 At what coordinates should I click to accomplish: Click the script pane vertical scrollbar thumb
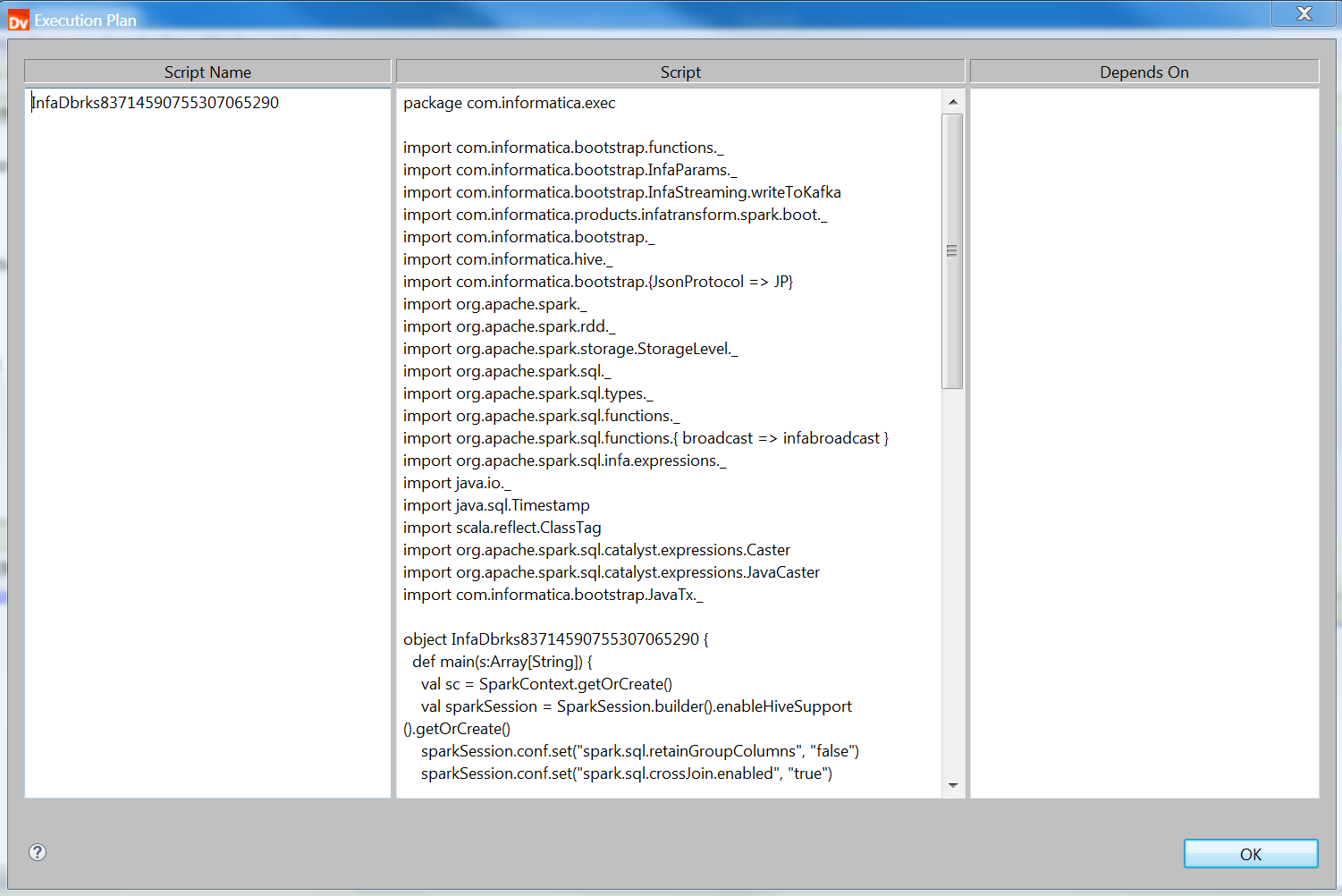(952, 251)
